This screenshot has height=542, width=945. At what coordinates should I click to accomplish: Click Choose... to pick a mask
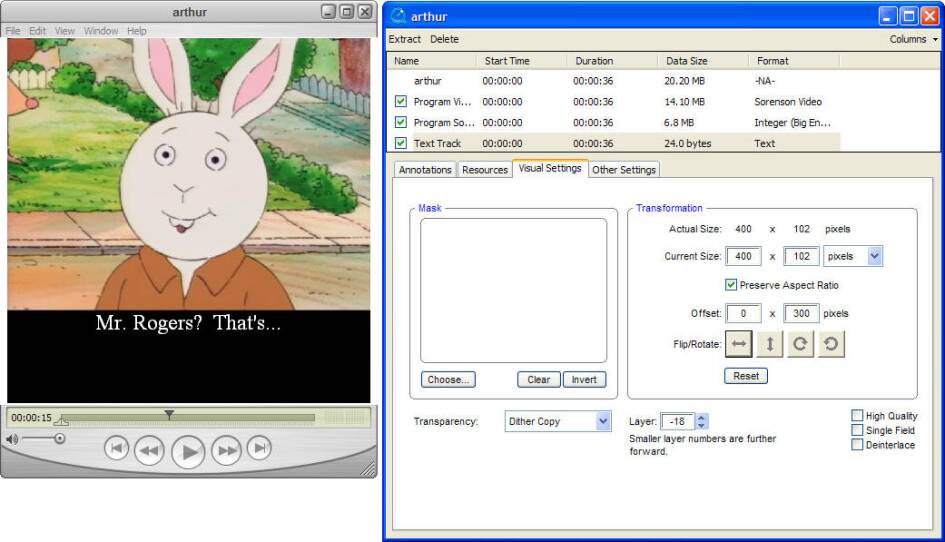coord(448,380)
